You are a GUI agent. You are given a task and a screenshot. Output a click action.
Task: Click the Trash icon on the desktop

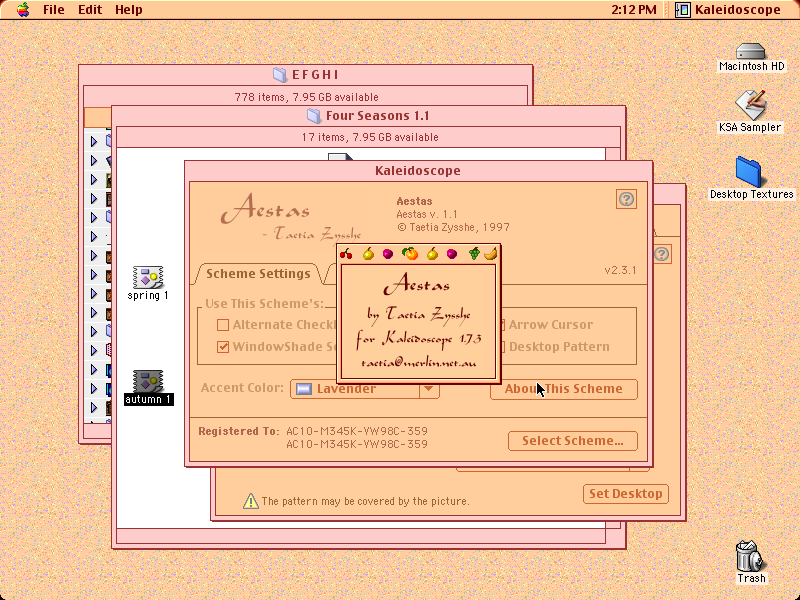pos(751,556)
